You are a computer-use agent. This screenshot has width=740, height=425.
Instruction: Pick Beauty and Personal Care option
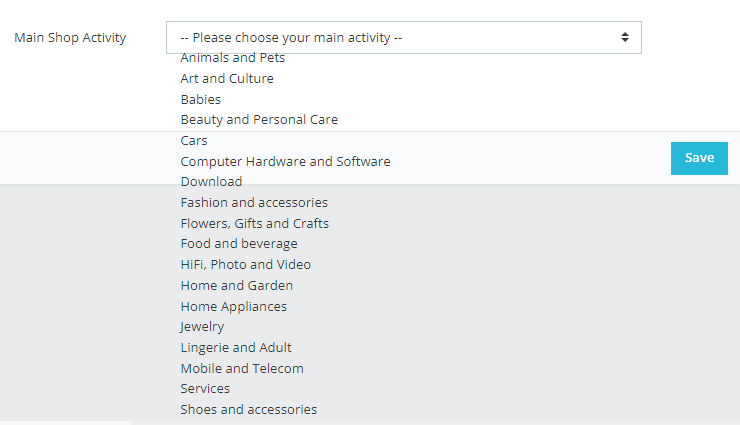tap(259, 119)
